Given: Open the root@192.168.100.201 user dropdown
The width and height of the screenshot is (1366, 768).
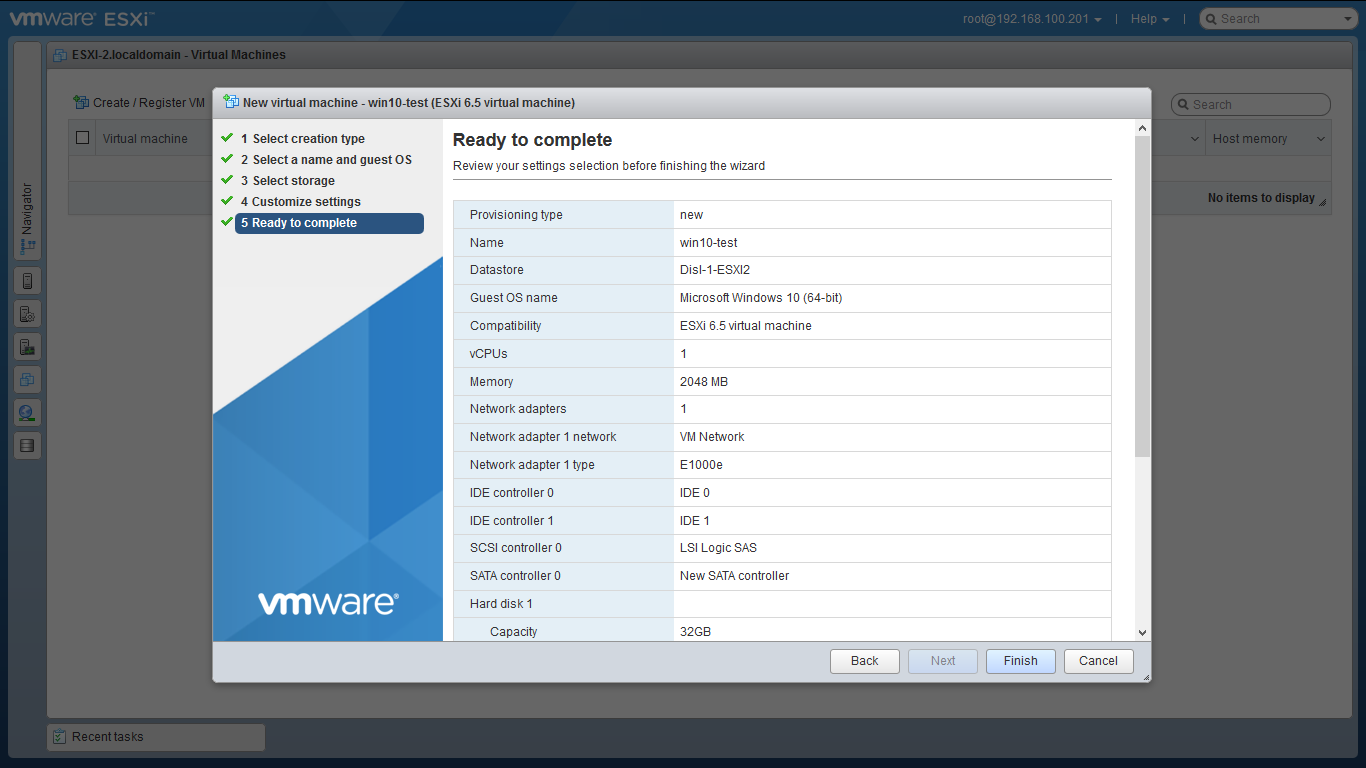Looking at the screenshot, I should [1032, 19].
